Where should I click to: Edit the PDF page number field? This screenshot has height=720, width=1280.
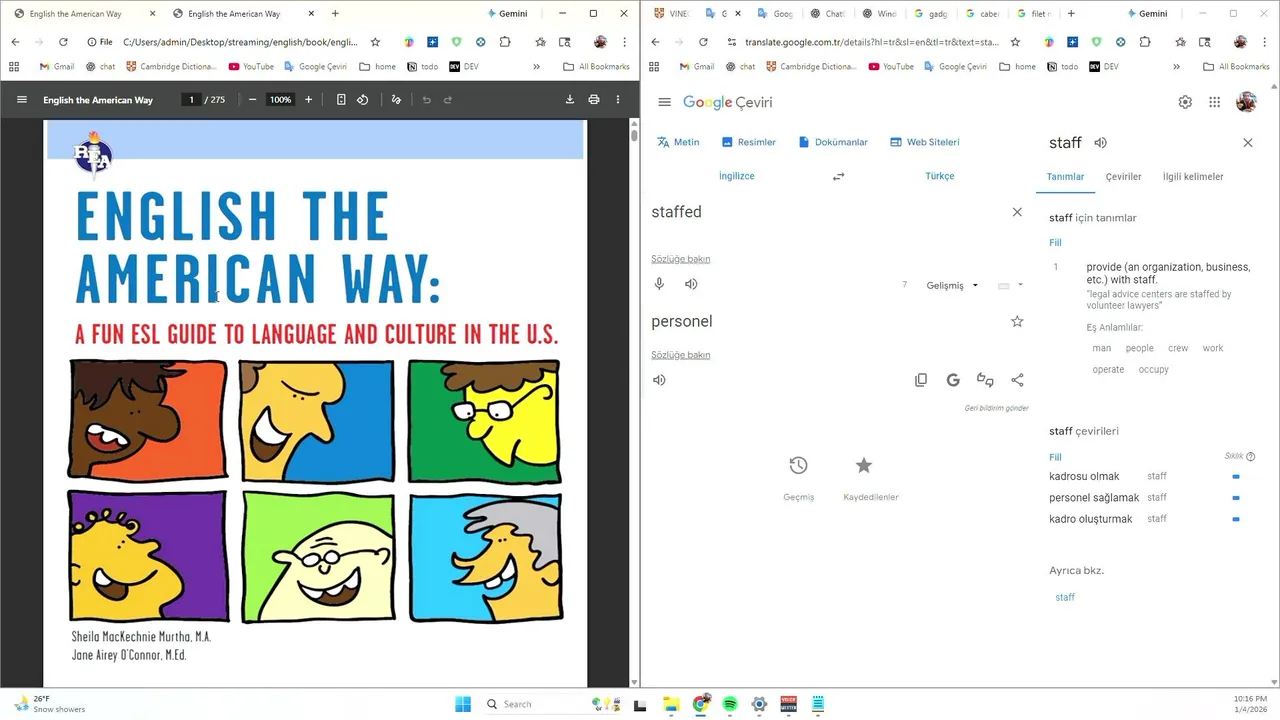coord(191,100)
